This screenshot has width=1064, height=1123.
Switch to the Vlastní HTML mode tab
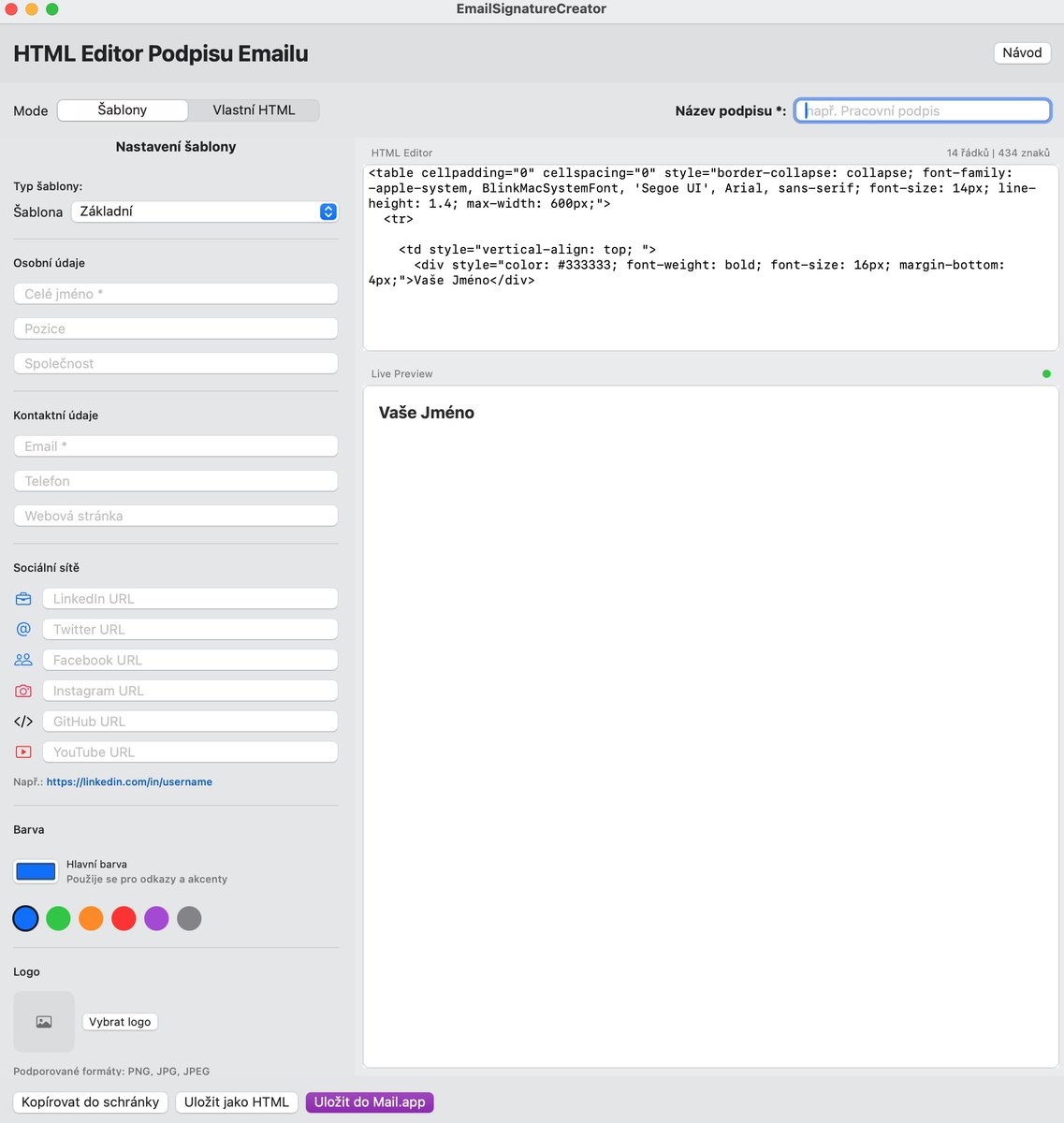click(x=254, y=110)
